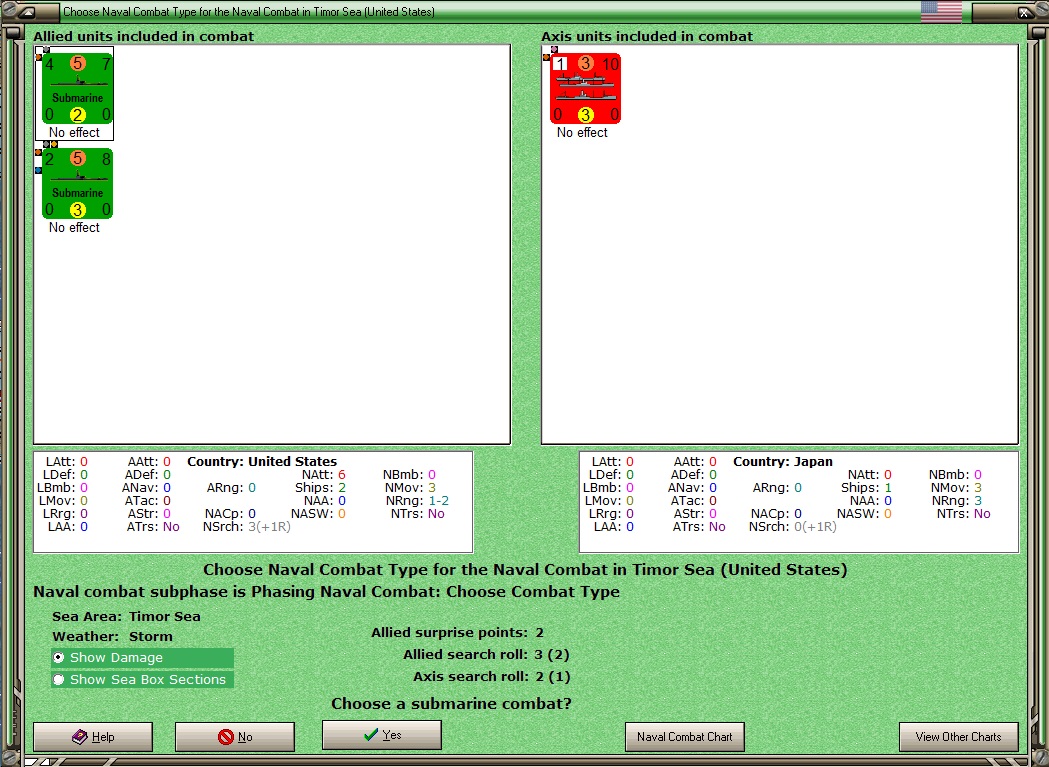Click 'NAtt: 0' in Japan stats
Screen dimensions: 1049x767
coord(870,475)
